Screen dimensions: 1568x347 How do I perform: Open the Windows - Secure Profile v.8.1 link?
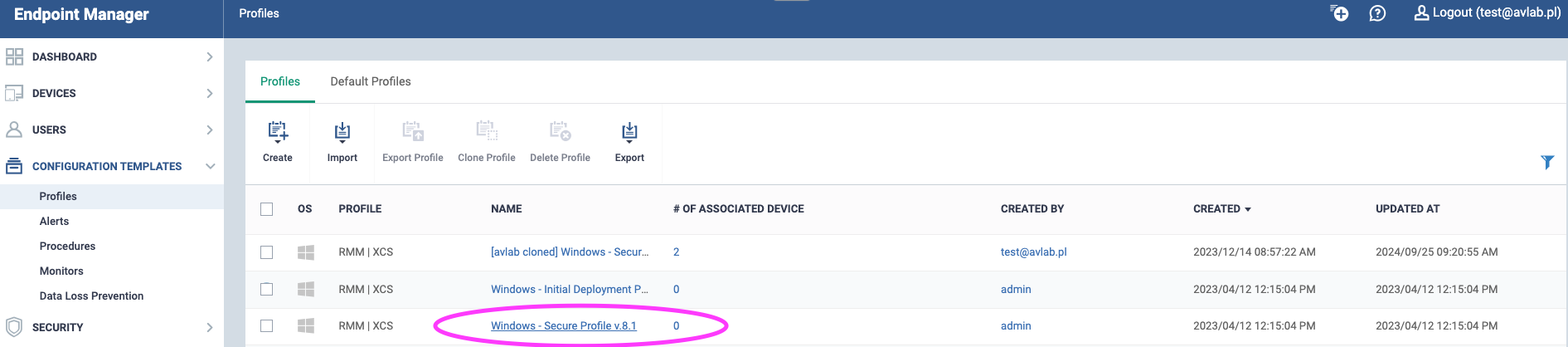tap(563, 325)
